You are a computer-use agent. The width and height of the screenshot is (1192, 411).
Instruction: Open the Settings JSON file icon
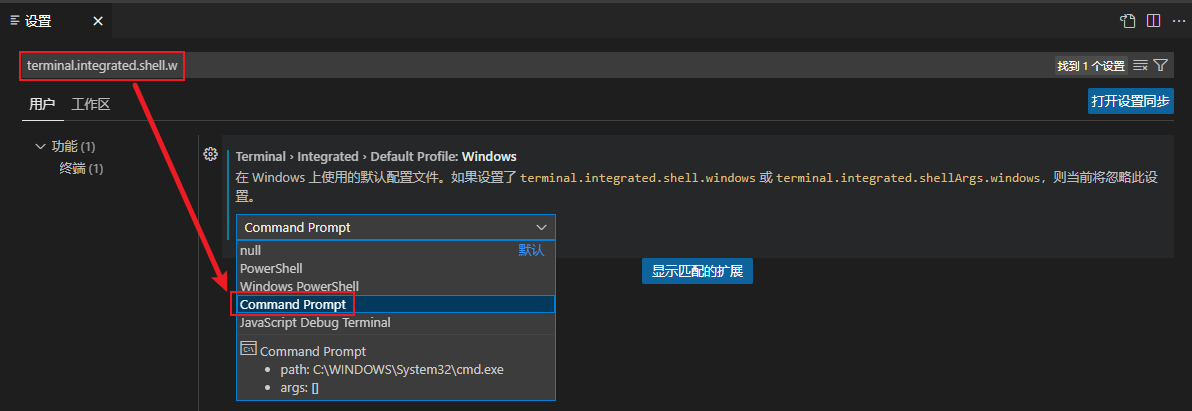pyautogui.click(x=1128, y=20)
